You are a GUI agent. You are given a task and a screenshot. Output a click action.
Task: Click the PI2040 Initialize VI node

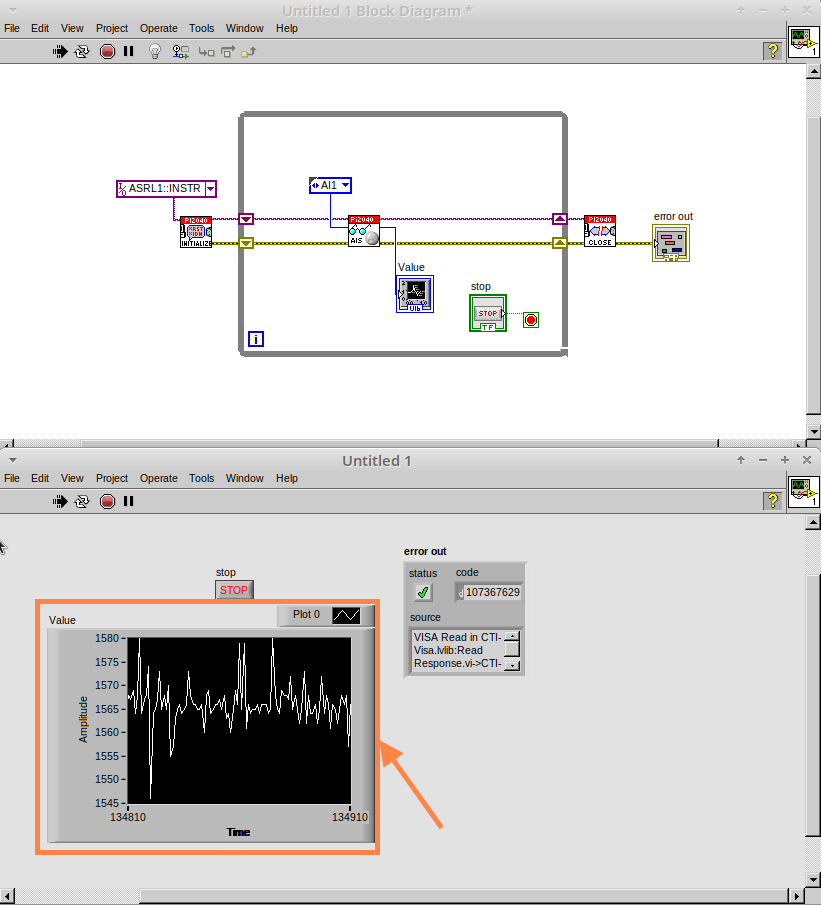point(196,232)
